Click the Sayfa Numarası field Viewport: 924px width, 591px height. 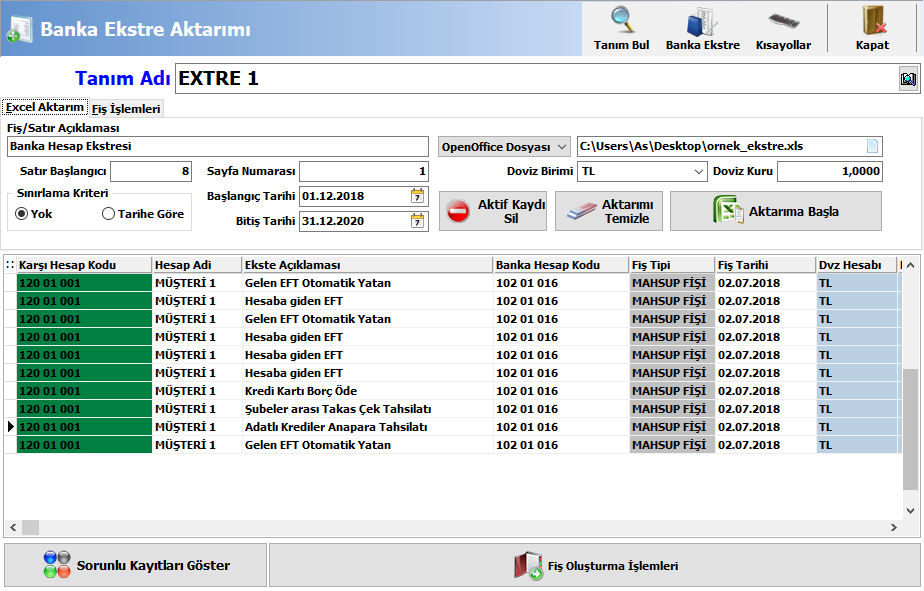pyautogui.click(x=364, y=171)
